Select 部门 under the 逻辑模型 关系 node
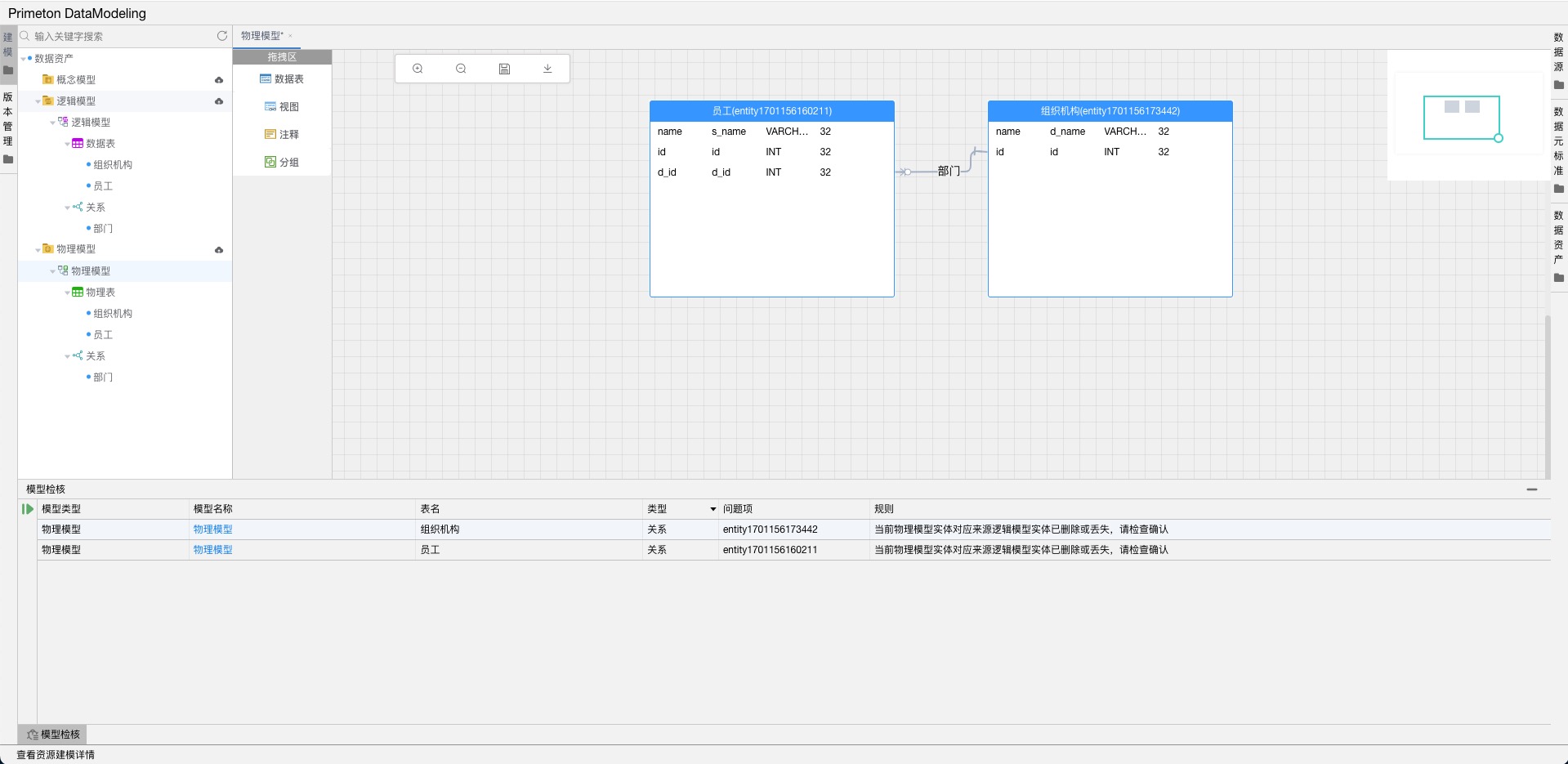 (103, 229)
